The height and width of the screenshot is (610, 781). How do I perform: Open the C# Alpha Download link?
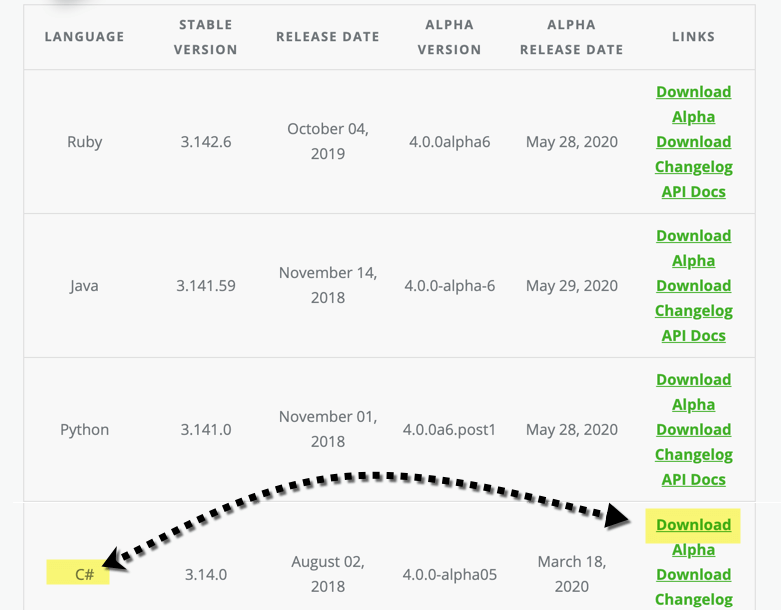pos(693,562)
